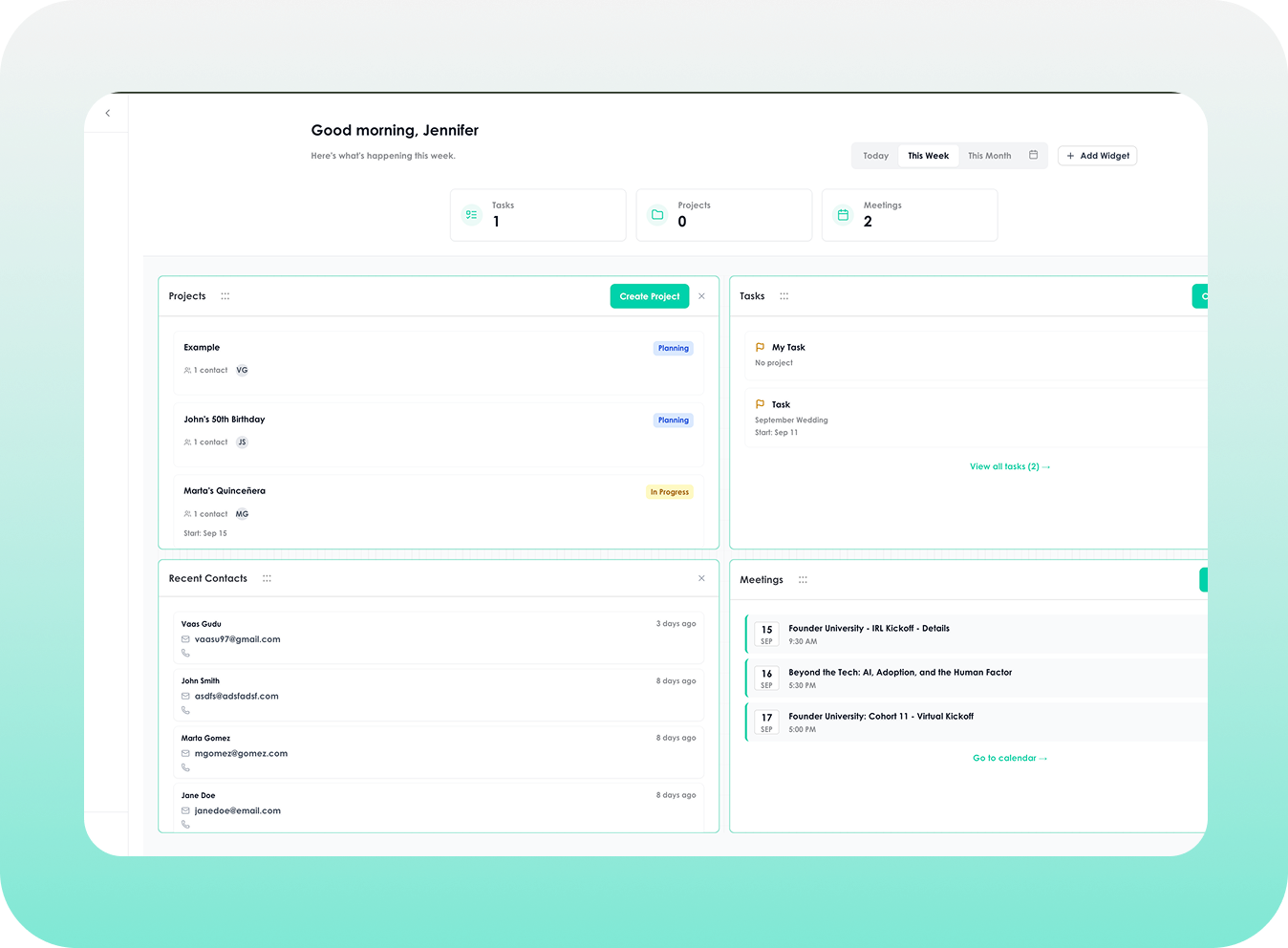Viewport: 1288px width, 948px height.
Task: Click the Create Project button
Action: pyautogui.click(x=650, y=296)
